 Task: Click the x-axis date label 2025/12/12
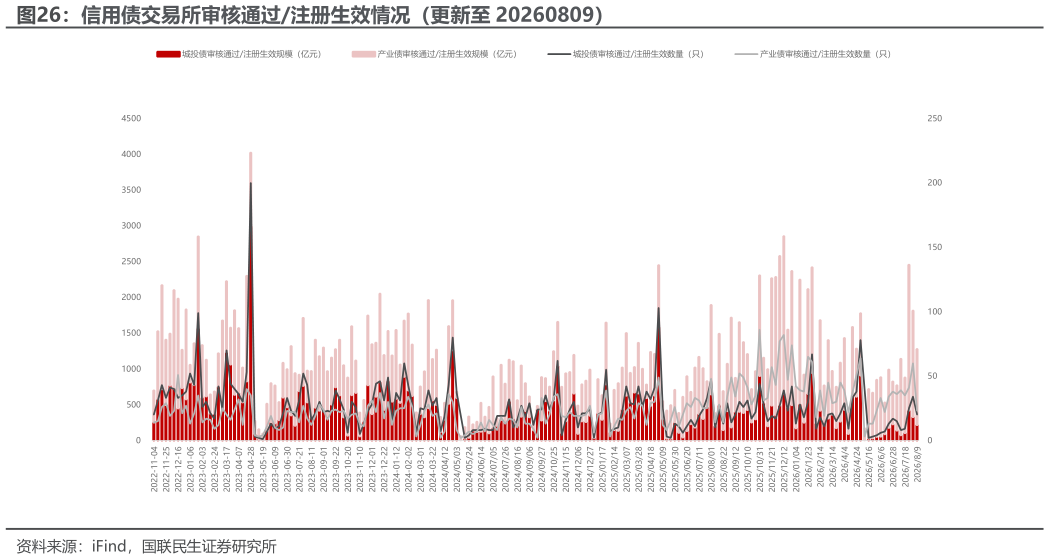[x=783, y=469]
